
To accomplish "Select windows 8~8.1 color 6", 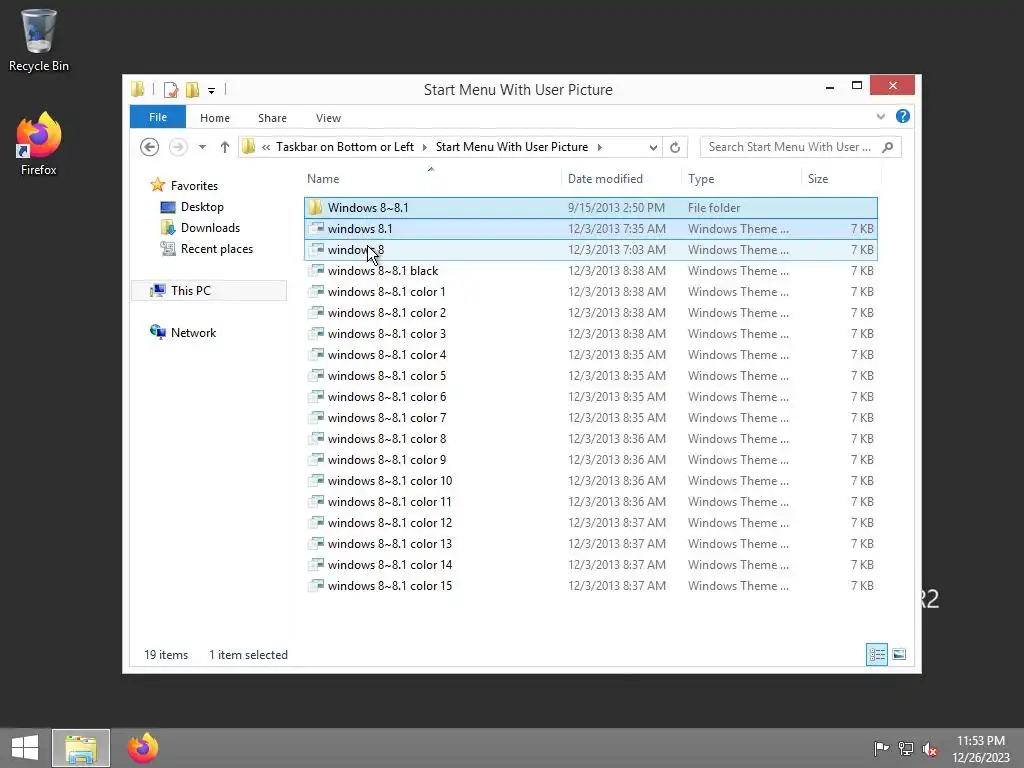I will coord(591,396).
